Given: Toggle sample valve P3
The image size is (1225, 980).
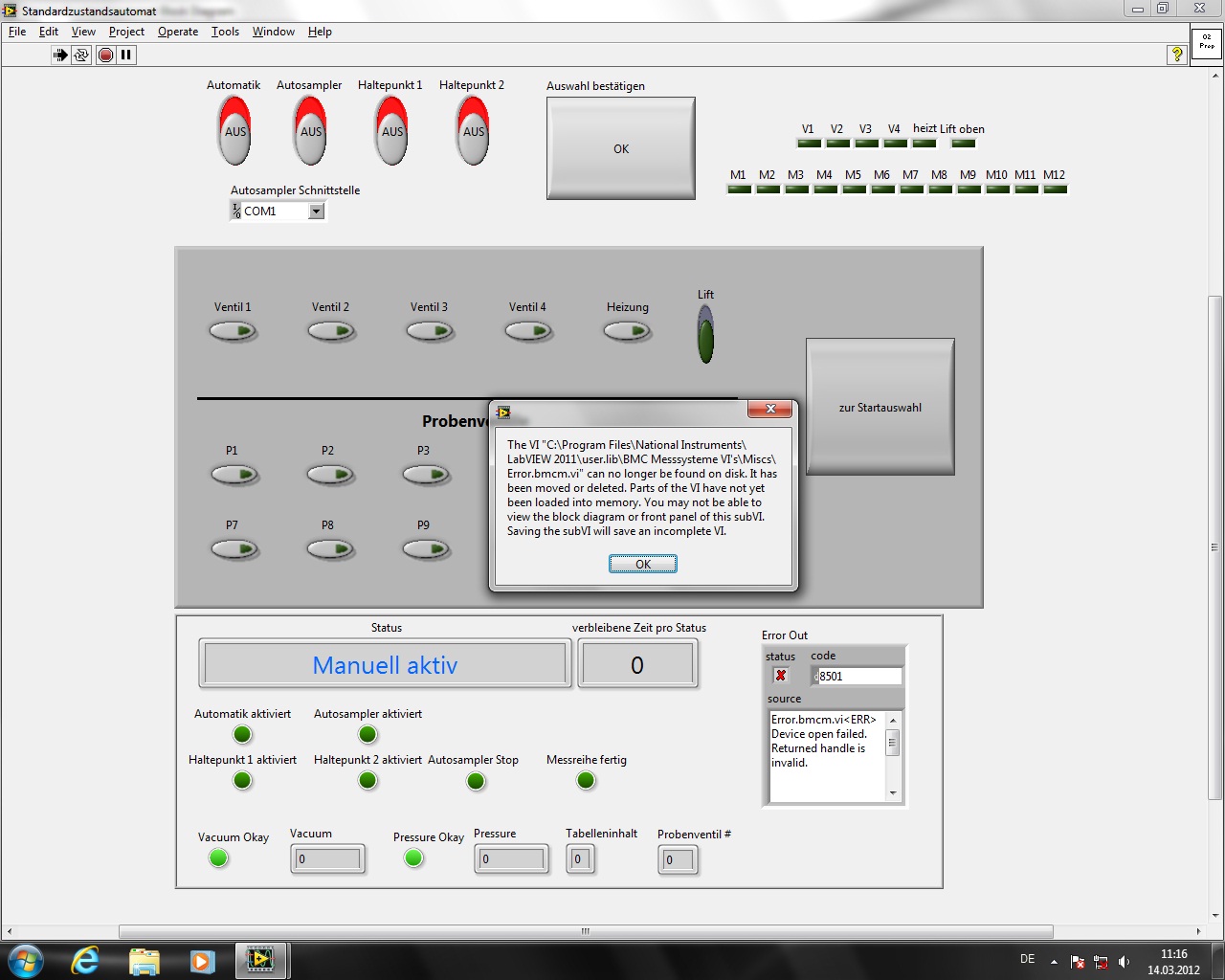Looking at the screenshot, I should coord(426,474).
